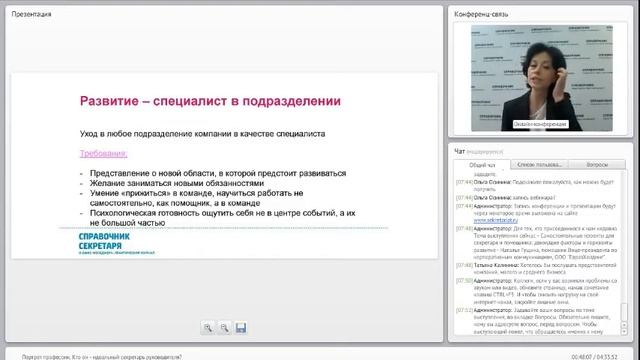
Task: Click the Конференц-связь panel title
Action: 481,14
